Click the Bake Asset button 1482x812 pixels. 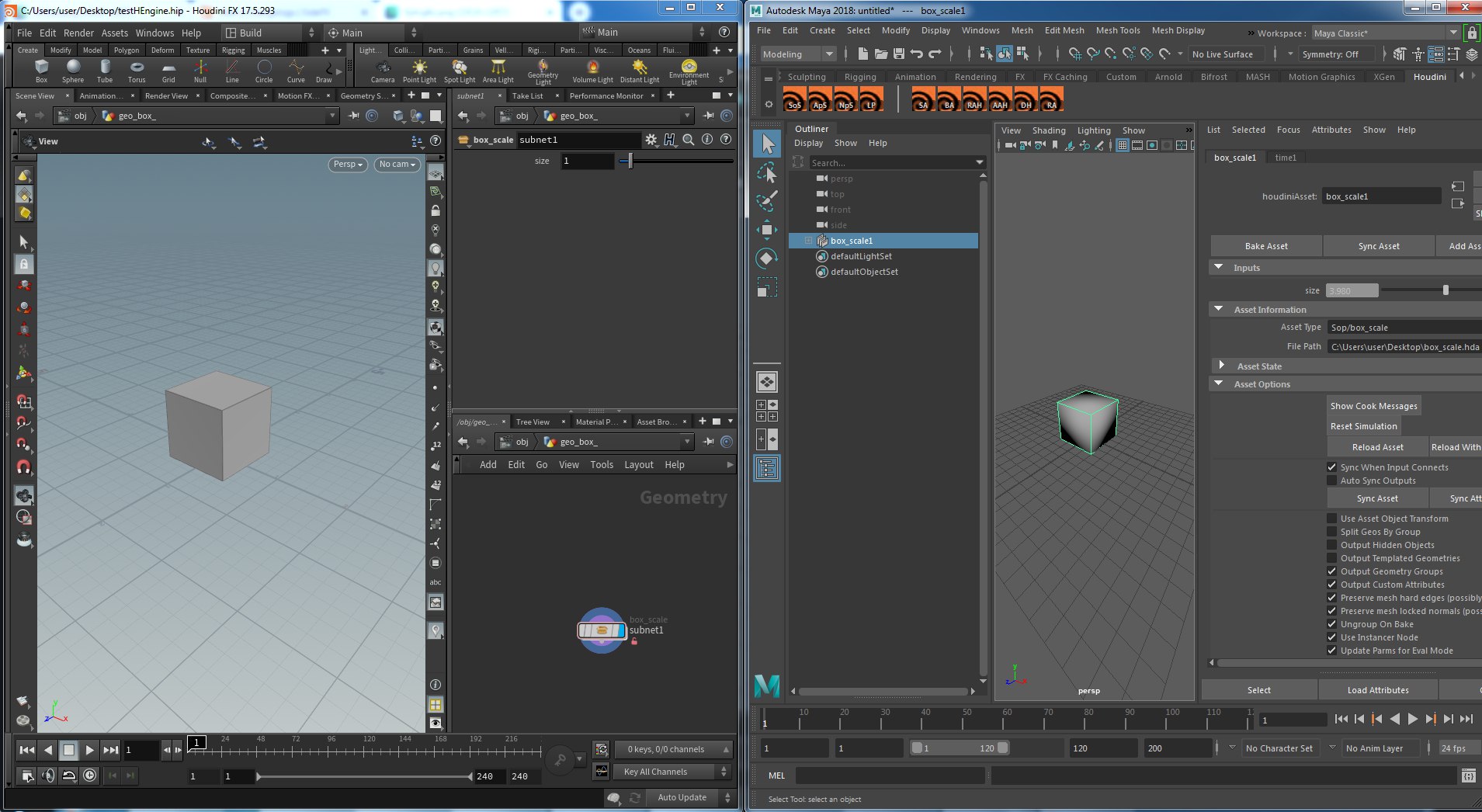(1266, 246)
